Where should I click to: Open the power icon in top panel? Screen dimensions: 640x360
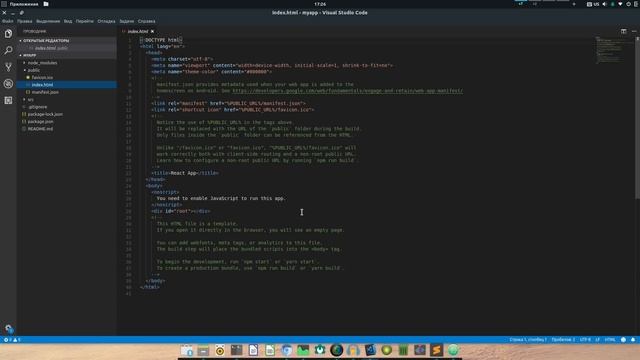pos(629,4)
